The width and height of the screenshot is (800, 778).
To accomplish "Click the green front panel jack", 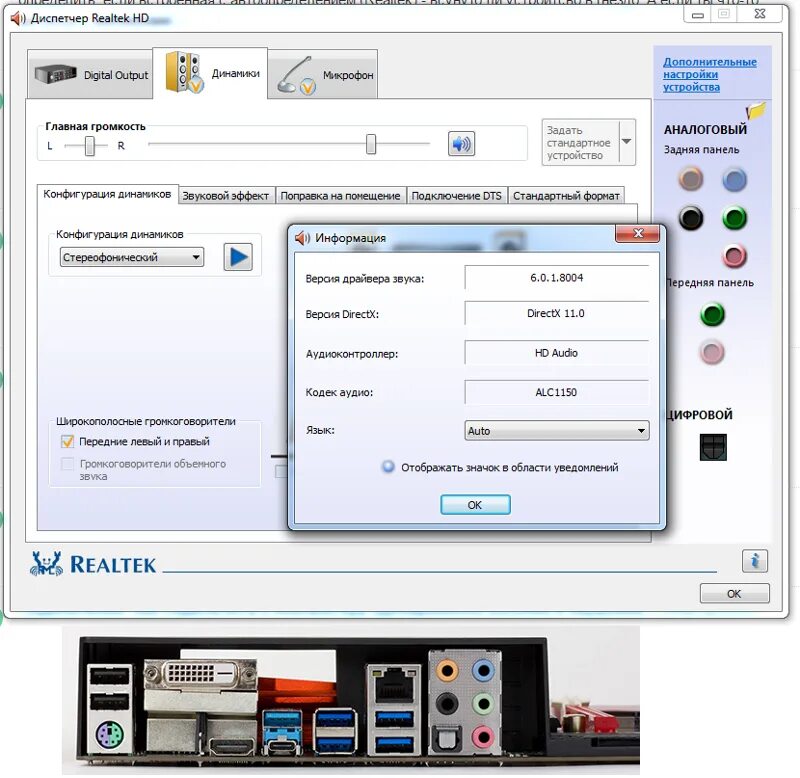I will [712, 314].
